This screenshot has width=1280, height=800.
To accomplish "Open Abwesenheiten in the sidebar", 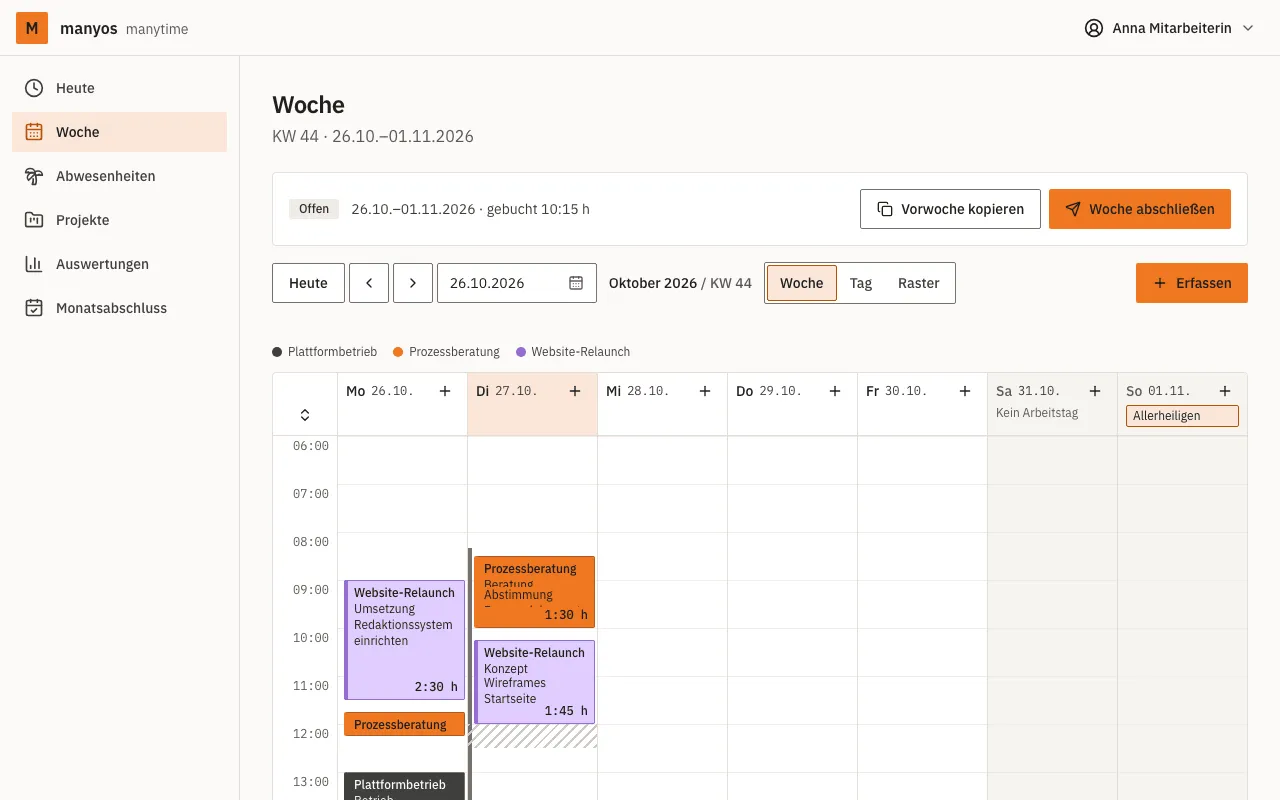I will [119, 176].
